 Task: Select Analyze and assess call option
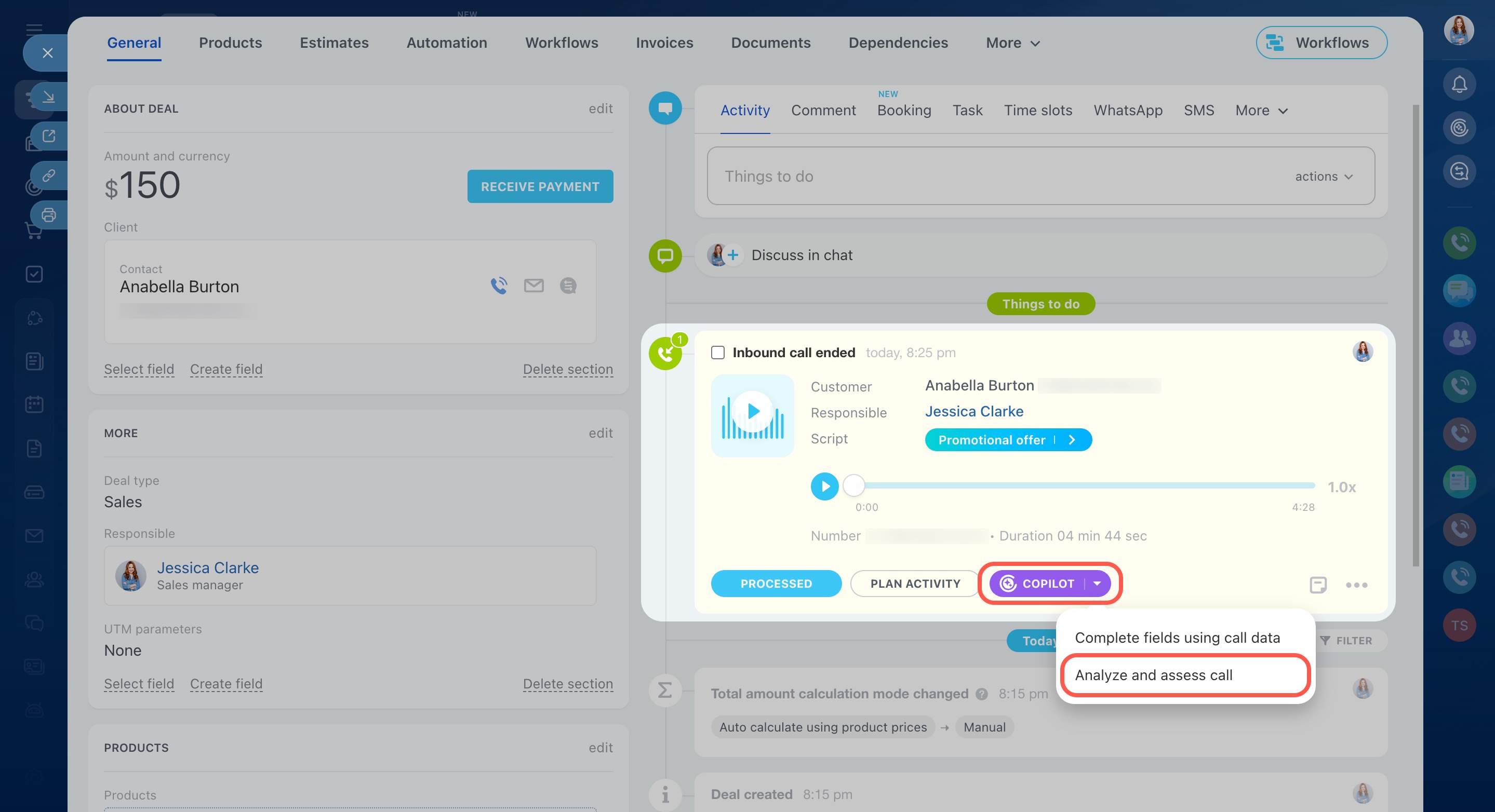point(1153,675)
